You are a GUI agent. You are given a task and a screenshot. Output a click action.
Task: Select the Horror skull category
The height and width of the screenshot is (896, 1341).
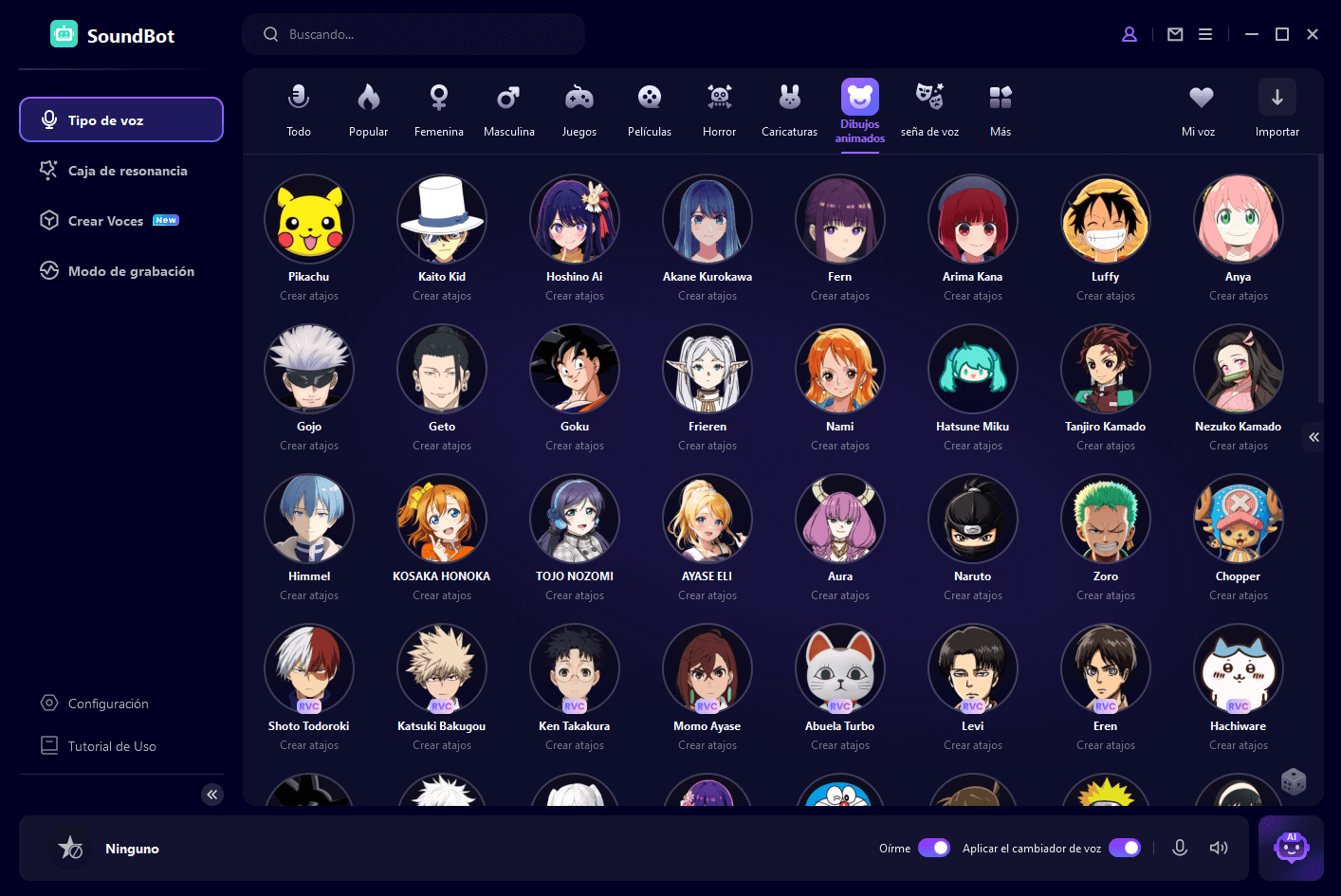click(720, 109)
